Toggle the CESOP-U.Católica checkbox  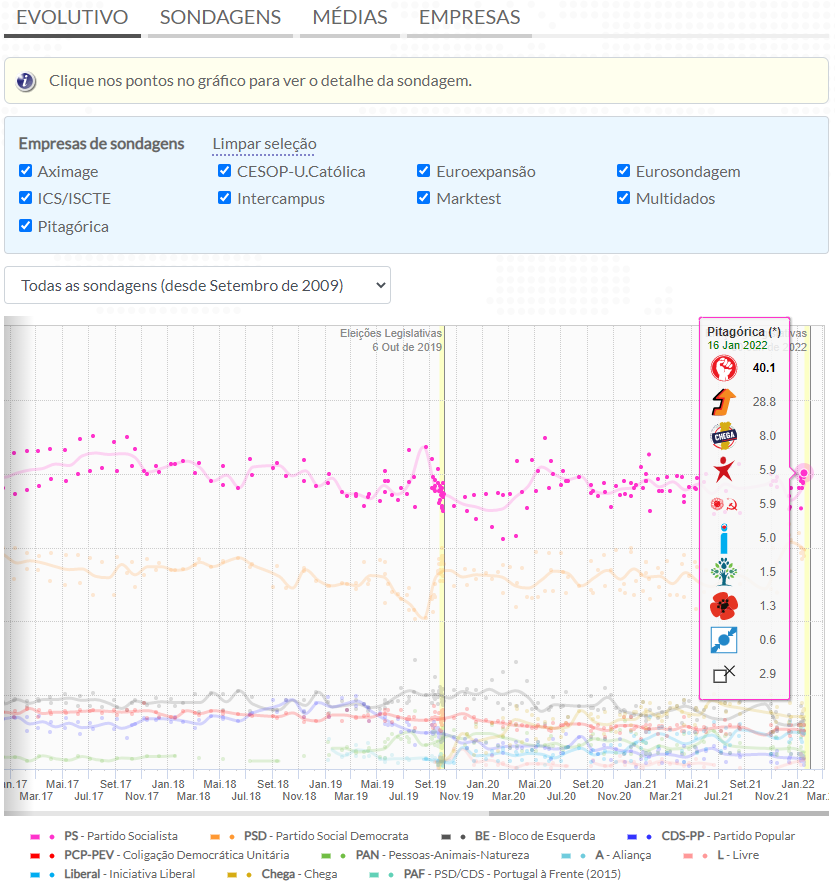tap(225, 171)
